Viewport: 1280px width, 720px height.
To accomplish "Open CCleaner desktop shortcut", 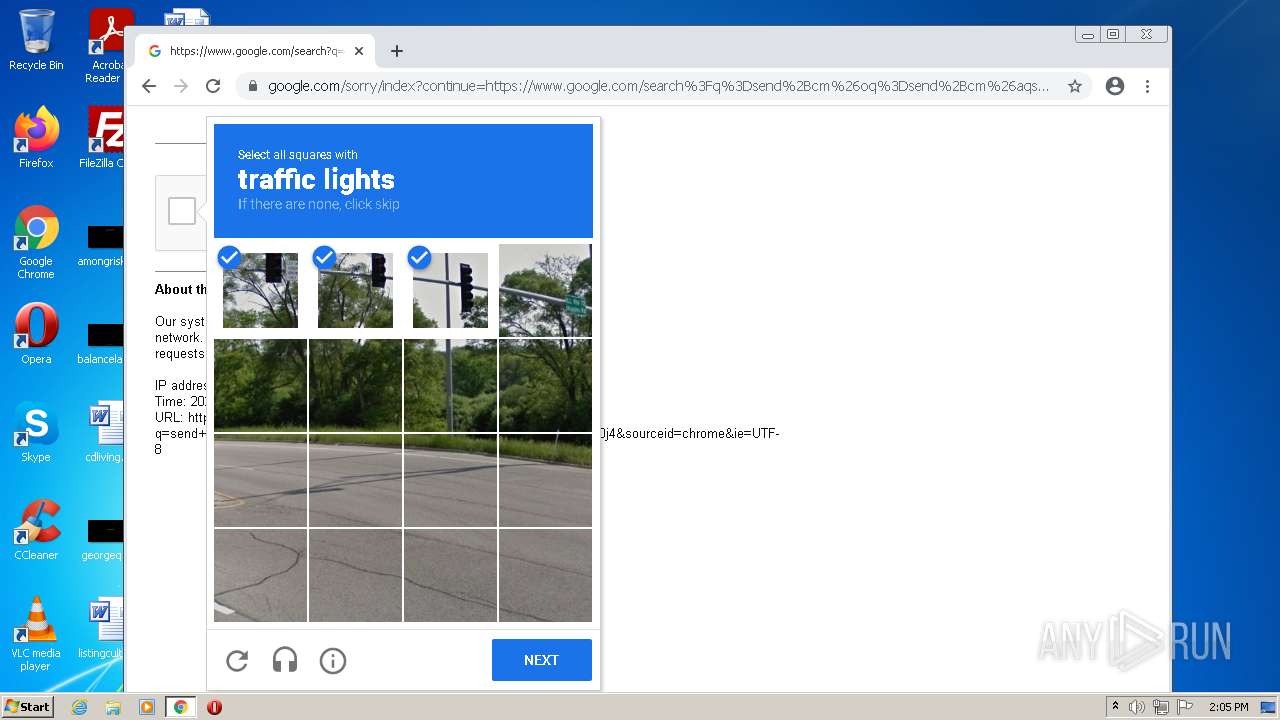I will tap(36, 530).
